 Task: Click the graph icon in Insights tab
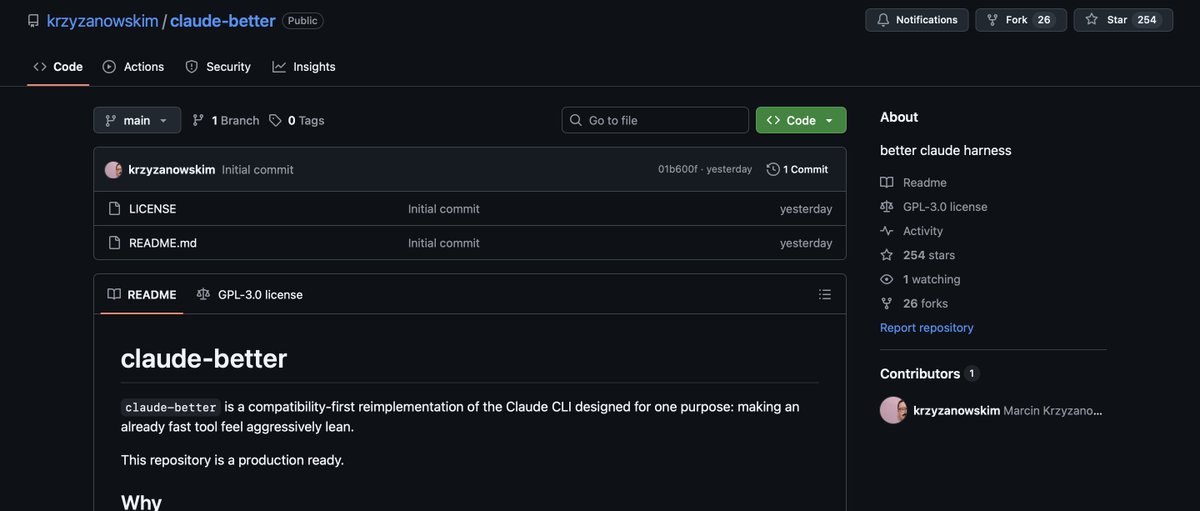coord(279,67)
